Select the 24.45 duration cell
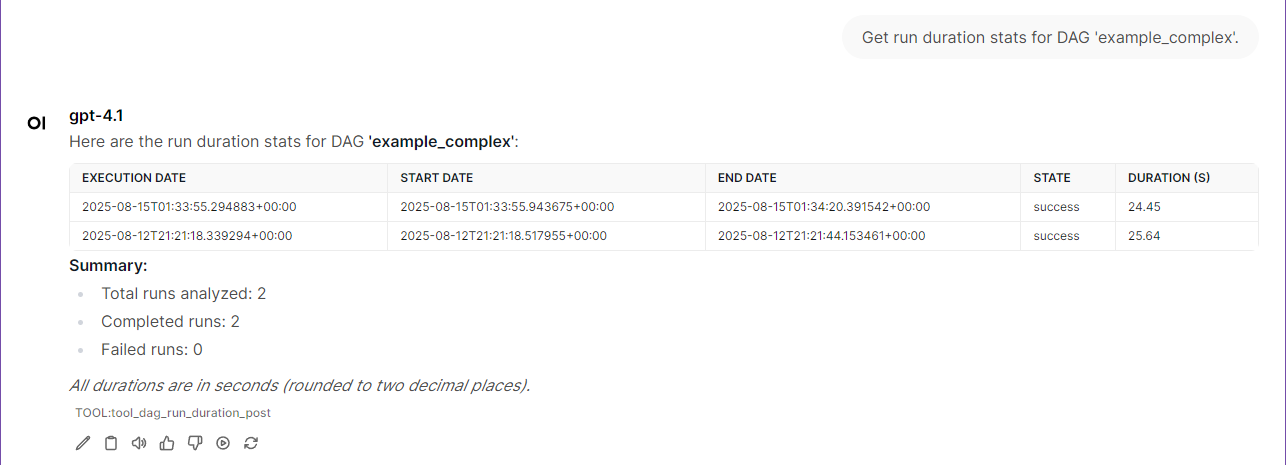Screen dimensions: 1286x465 tap(1186, 207)
